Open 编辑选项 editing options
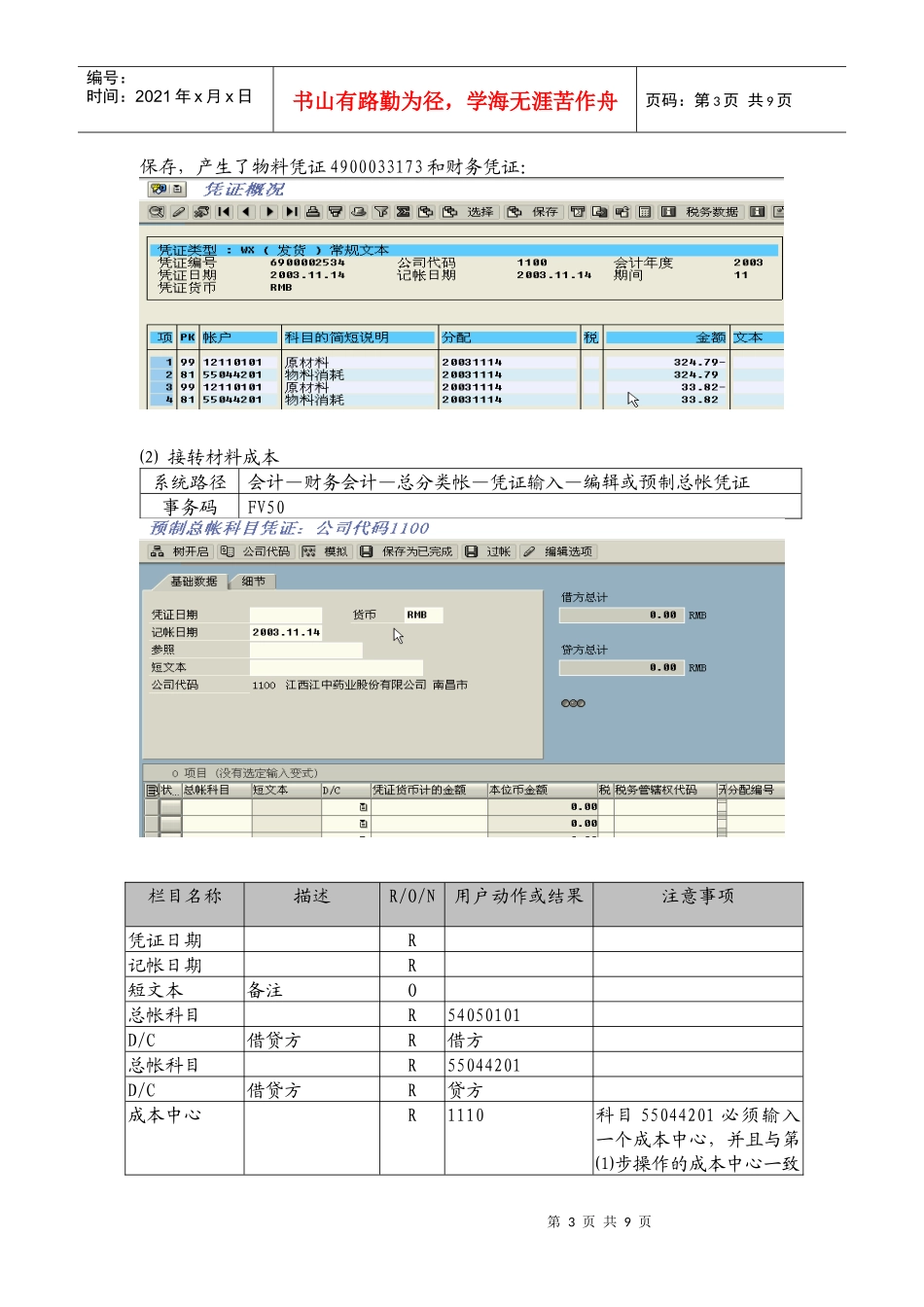924x1307 pixels. [x=557, y=551]
